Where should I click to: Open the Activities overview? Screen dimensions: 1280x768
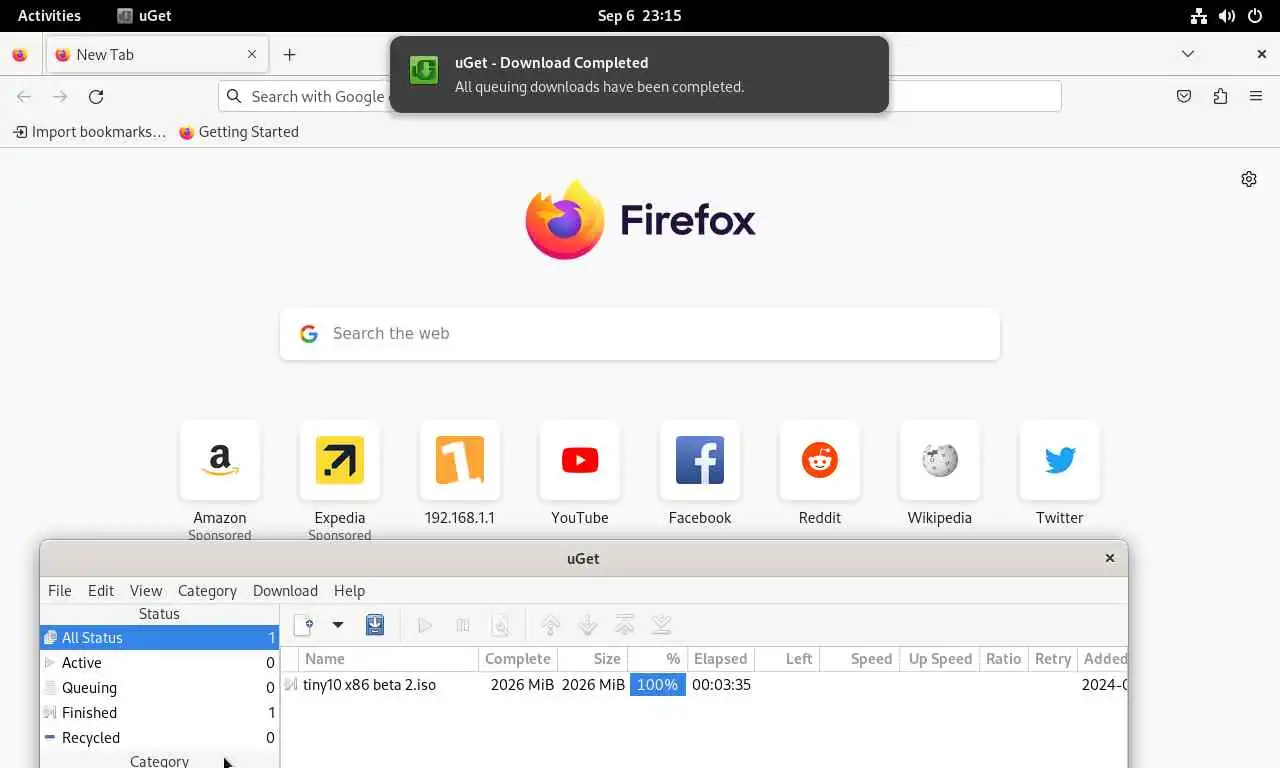tap(49, 15)
